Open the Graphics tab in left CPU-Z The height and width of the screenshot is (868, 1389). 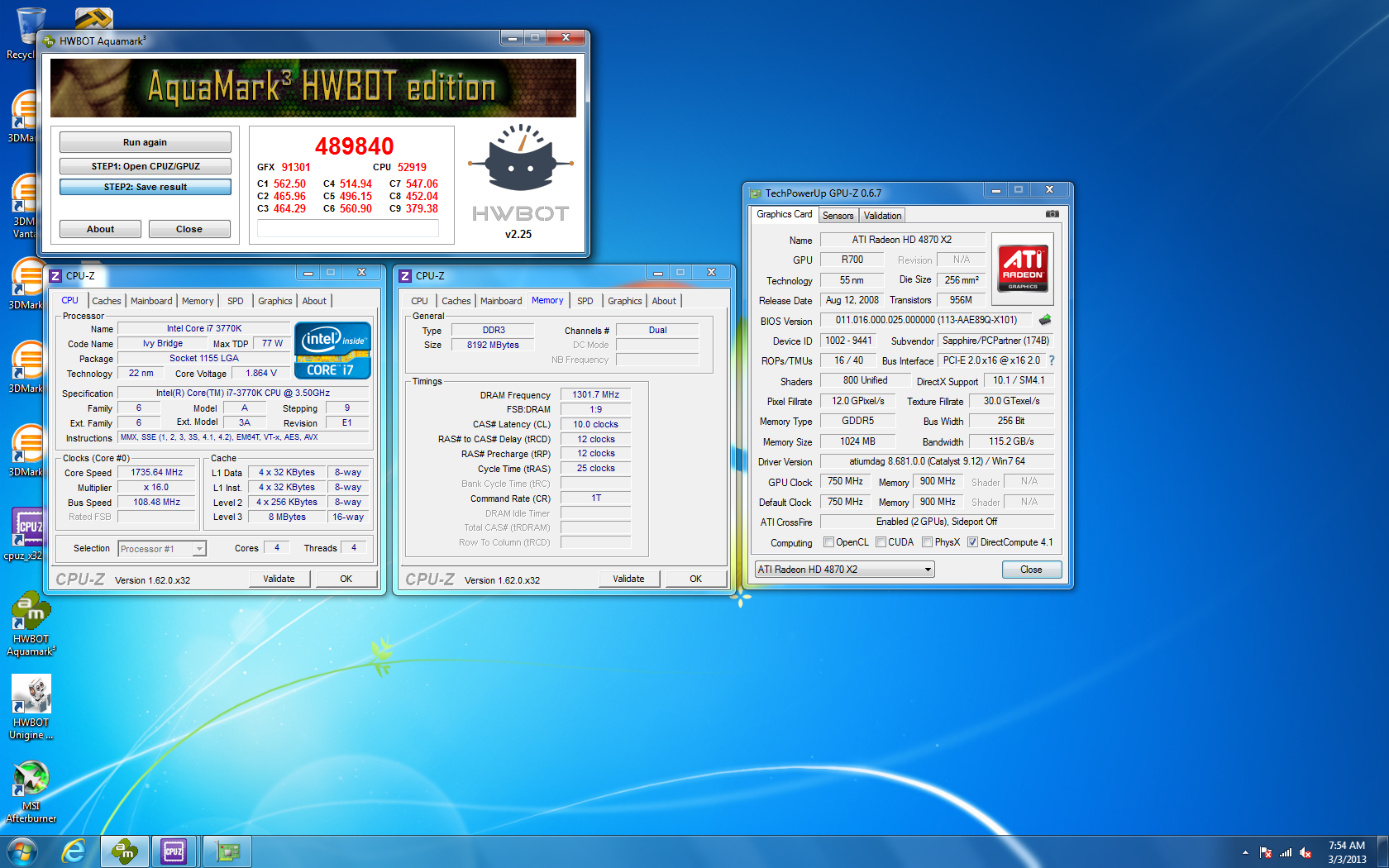click(x=275, y=301)
